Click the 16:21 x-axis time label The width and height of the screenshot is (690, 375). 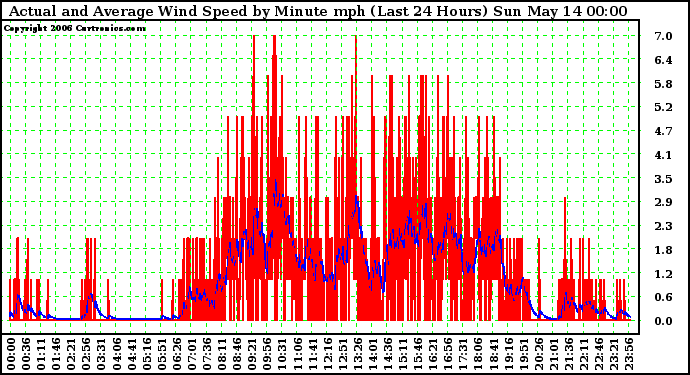(x=433, y=354)
